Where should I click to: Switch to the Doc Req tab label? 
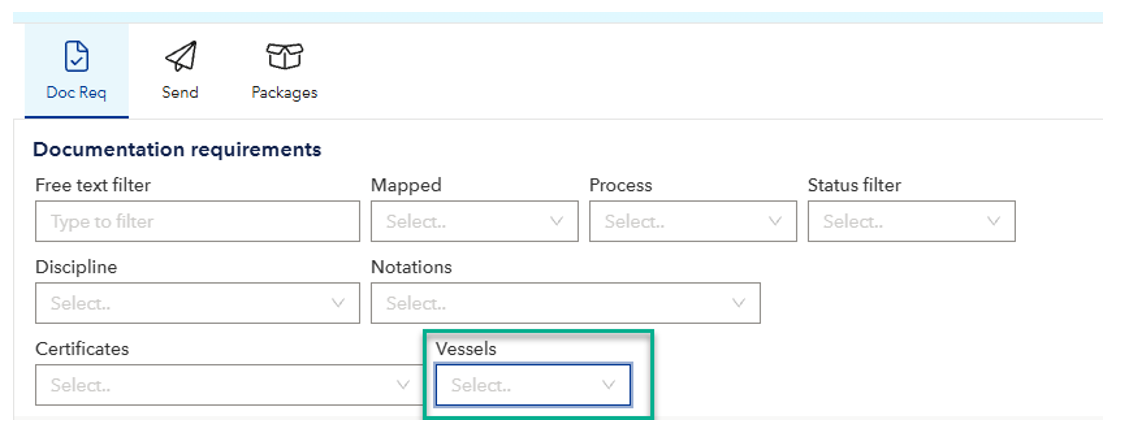click(76, 93)
